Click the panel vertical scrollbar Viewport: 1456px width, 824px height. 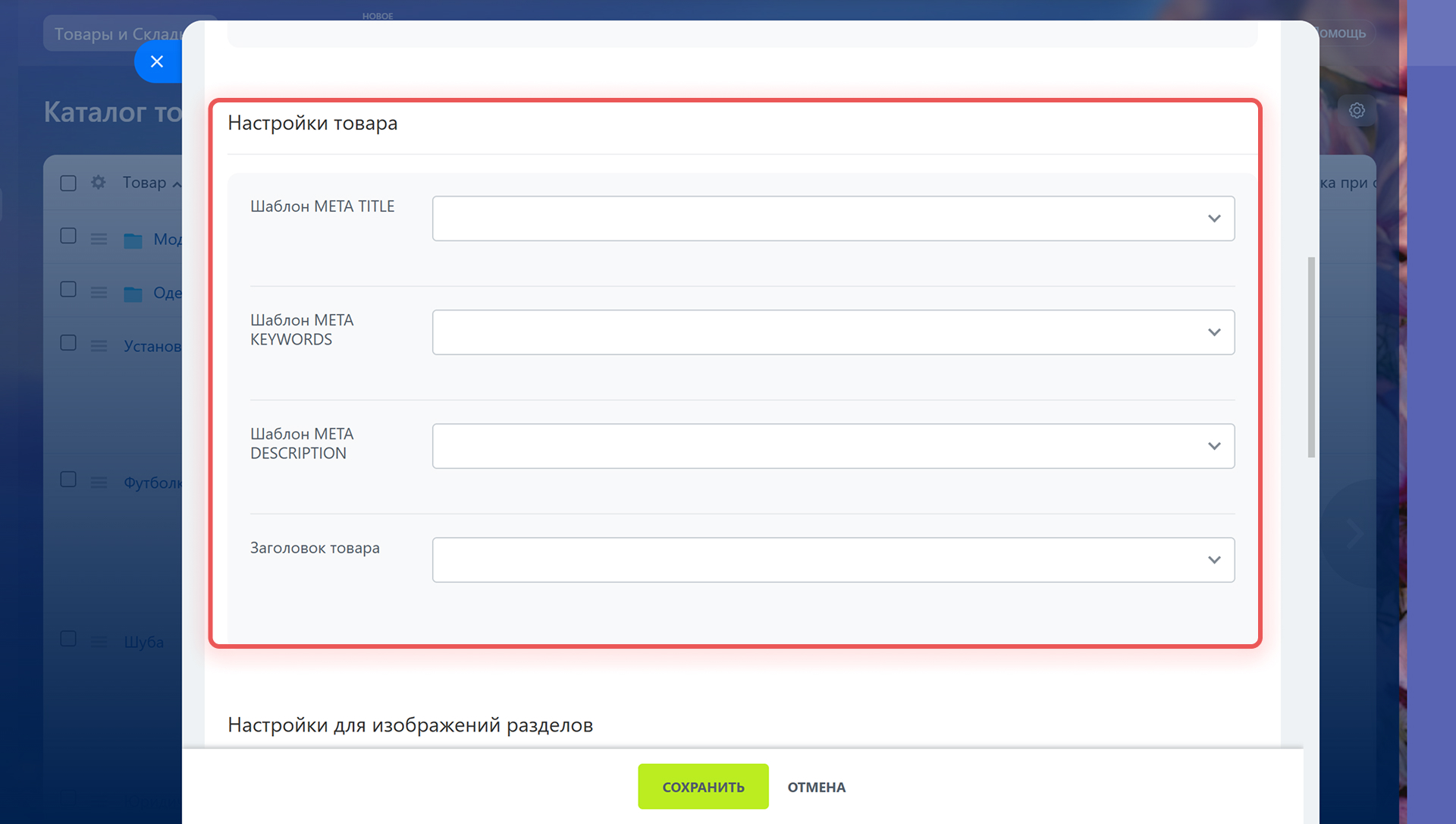[x=1311, y=357]
